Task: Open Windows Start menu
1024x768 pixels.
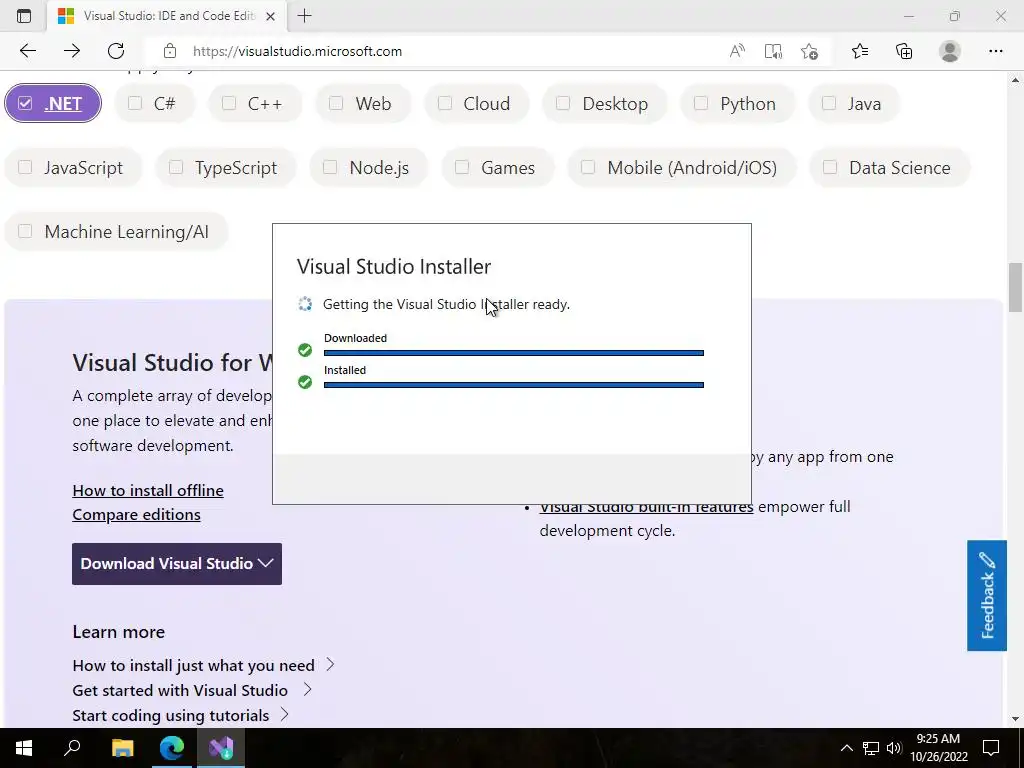Action: (24, 748)
